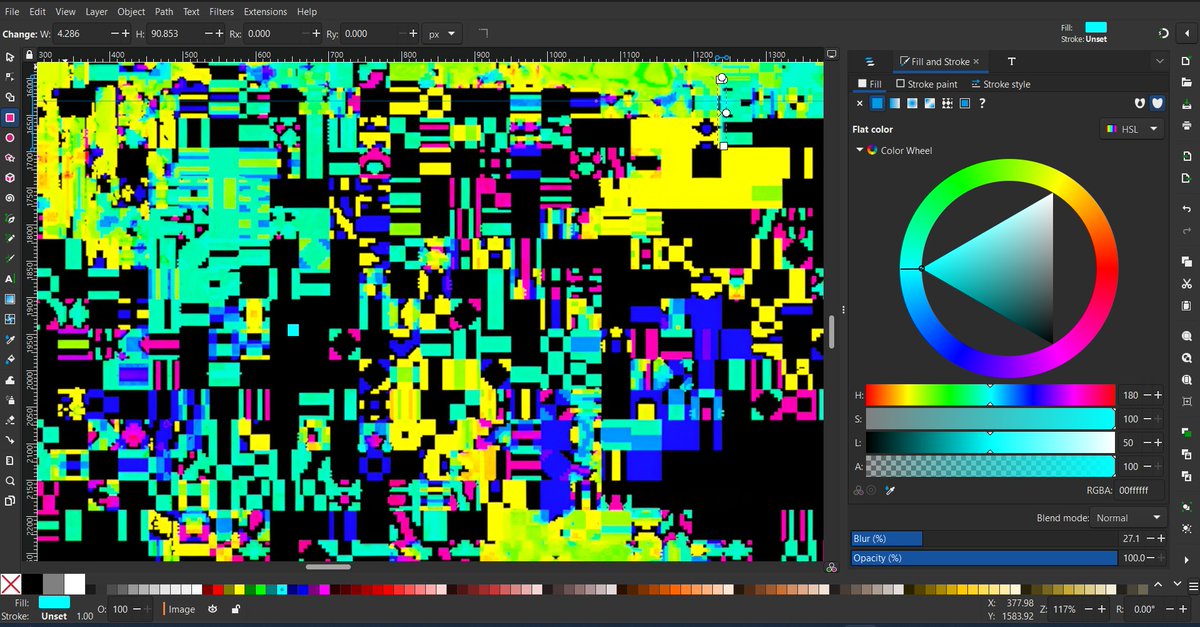1200x627 pixels.
Task: Switch to the Stroke paint tab
Action: [927, 84]
